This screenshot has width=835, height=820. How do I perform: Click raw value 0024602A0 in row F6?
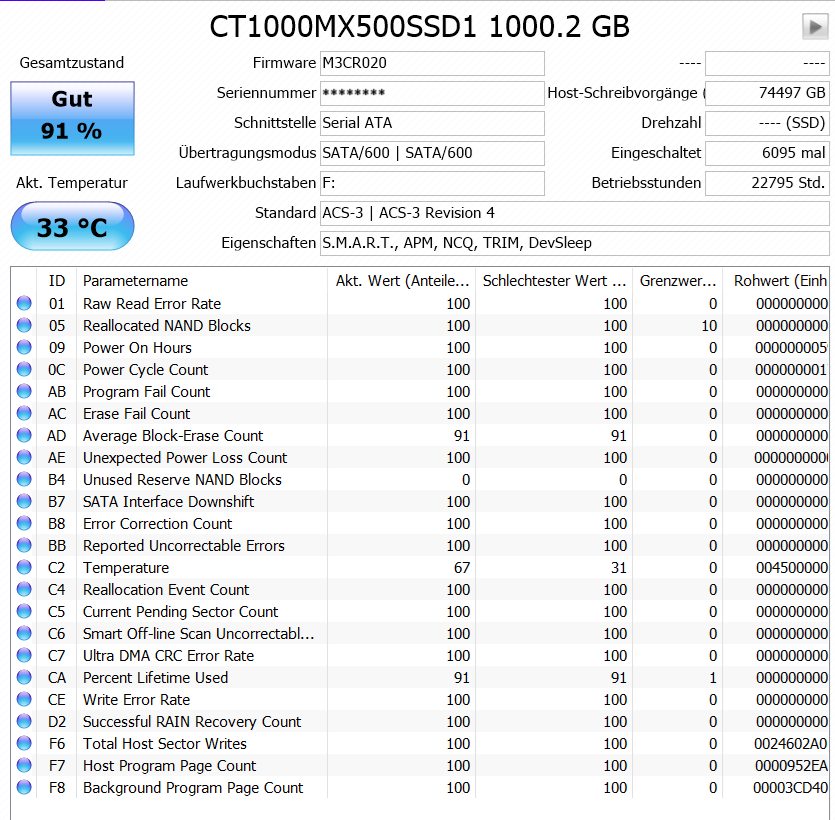(x=791, y=744)
